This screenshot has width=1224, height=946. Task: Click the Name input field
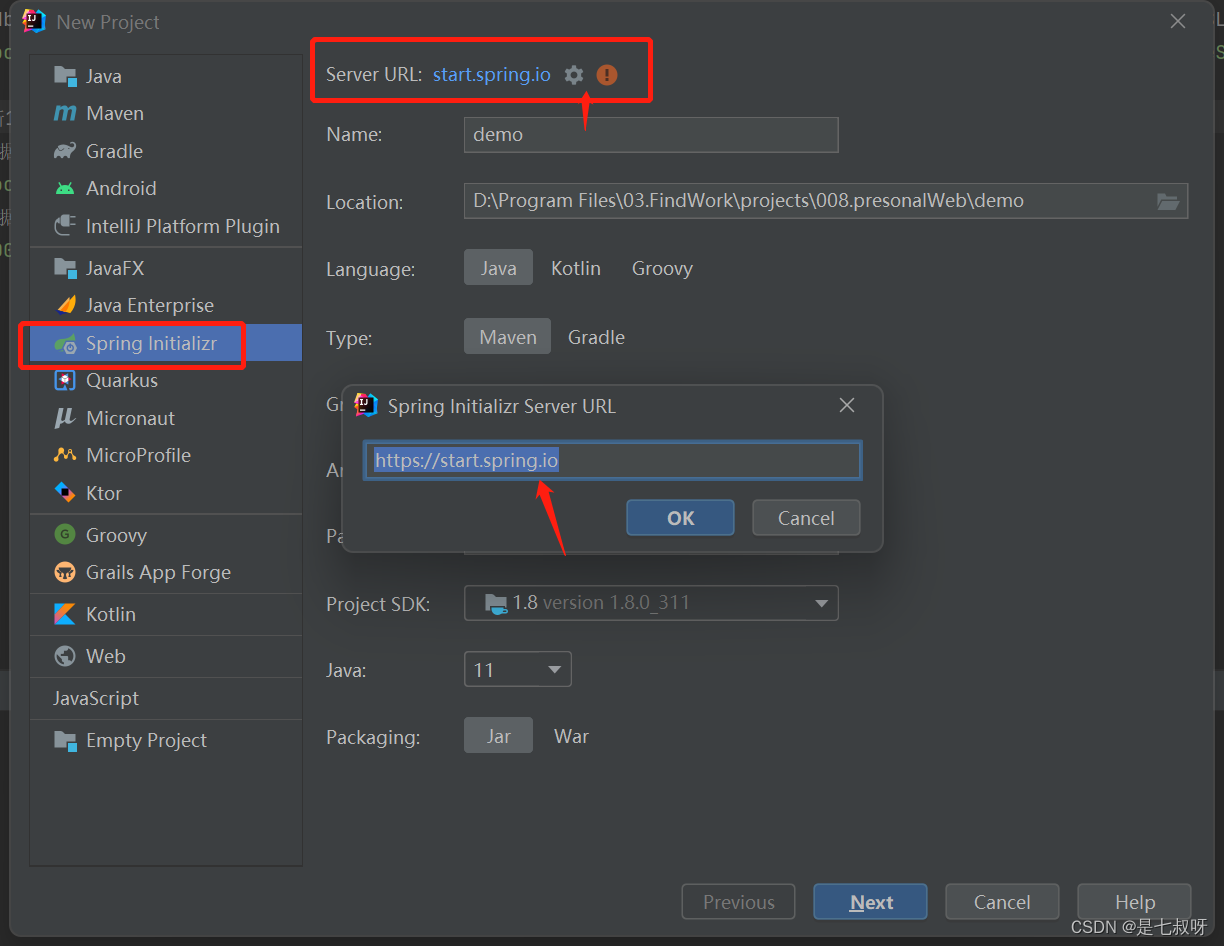tap(651, 135)
